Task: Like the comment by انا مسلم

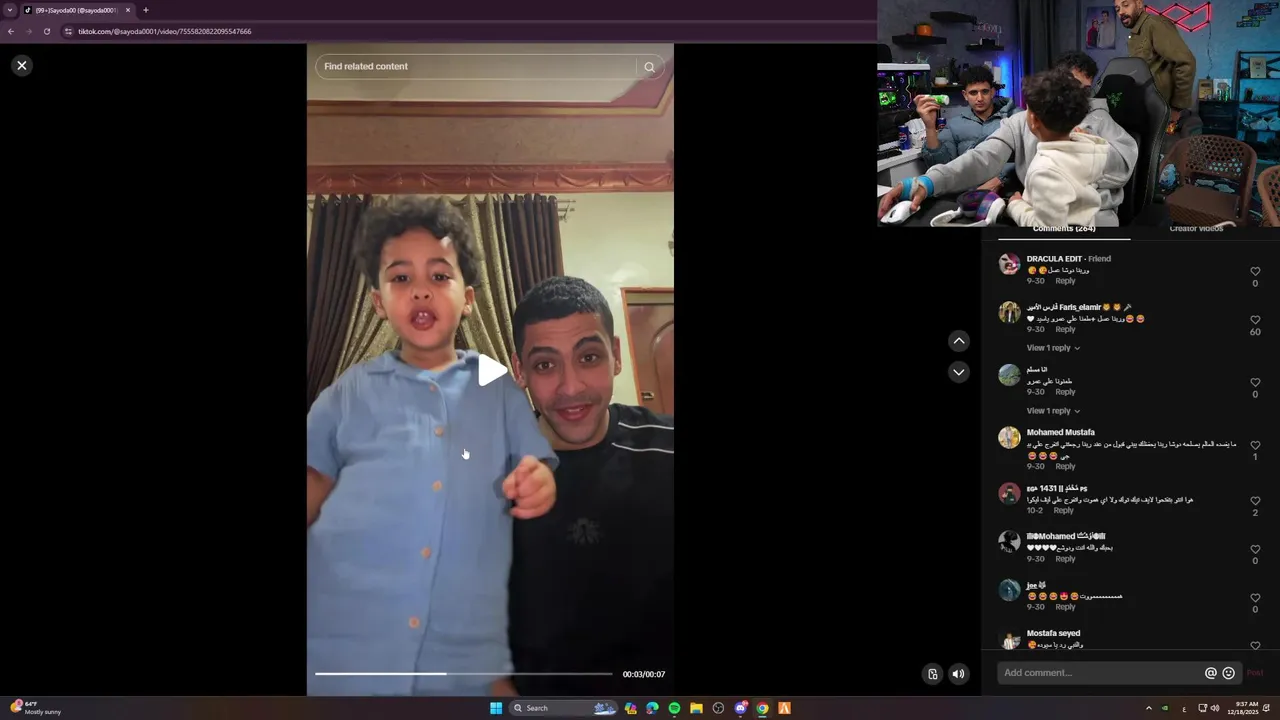Action: click(x=1255, y=382)
